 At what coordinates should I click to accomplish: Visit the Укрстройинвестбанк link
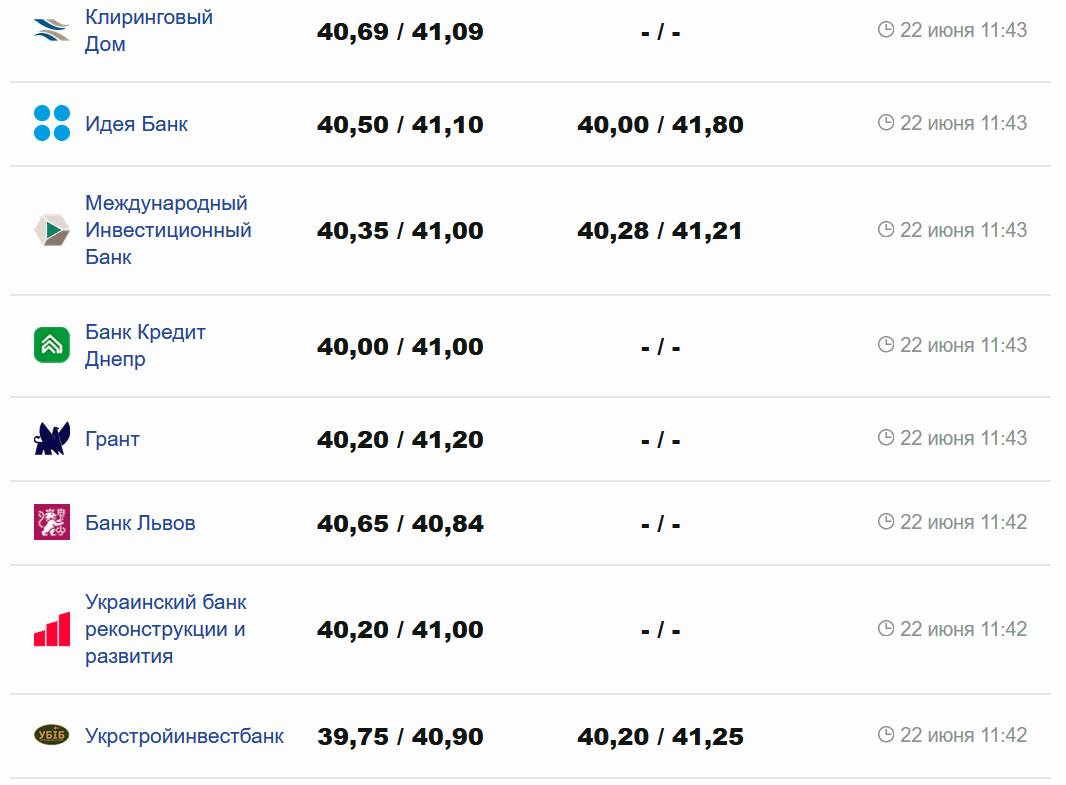(184, 736)
